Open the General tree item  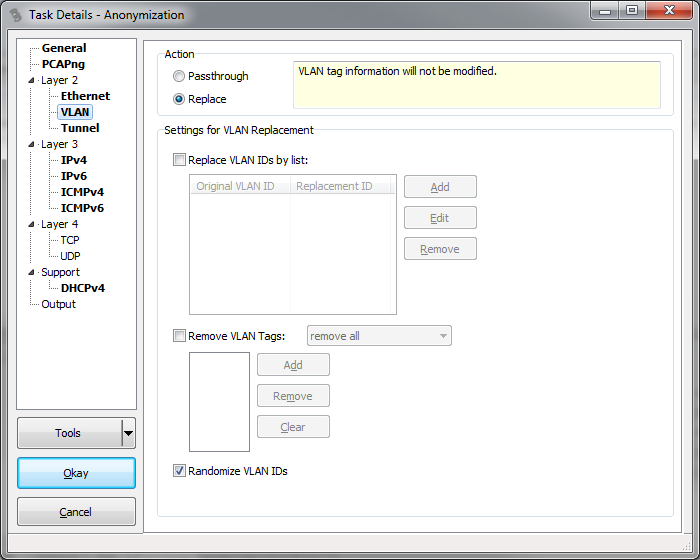[64, 48]
